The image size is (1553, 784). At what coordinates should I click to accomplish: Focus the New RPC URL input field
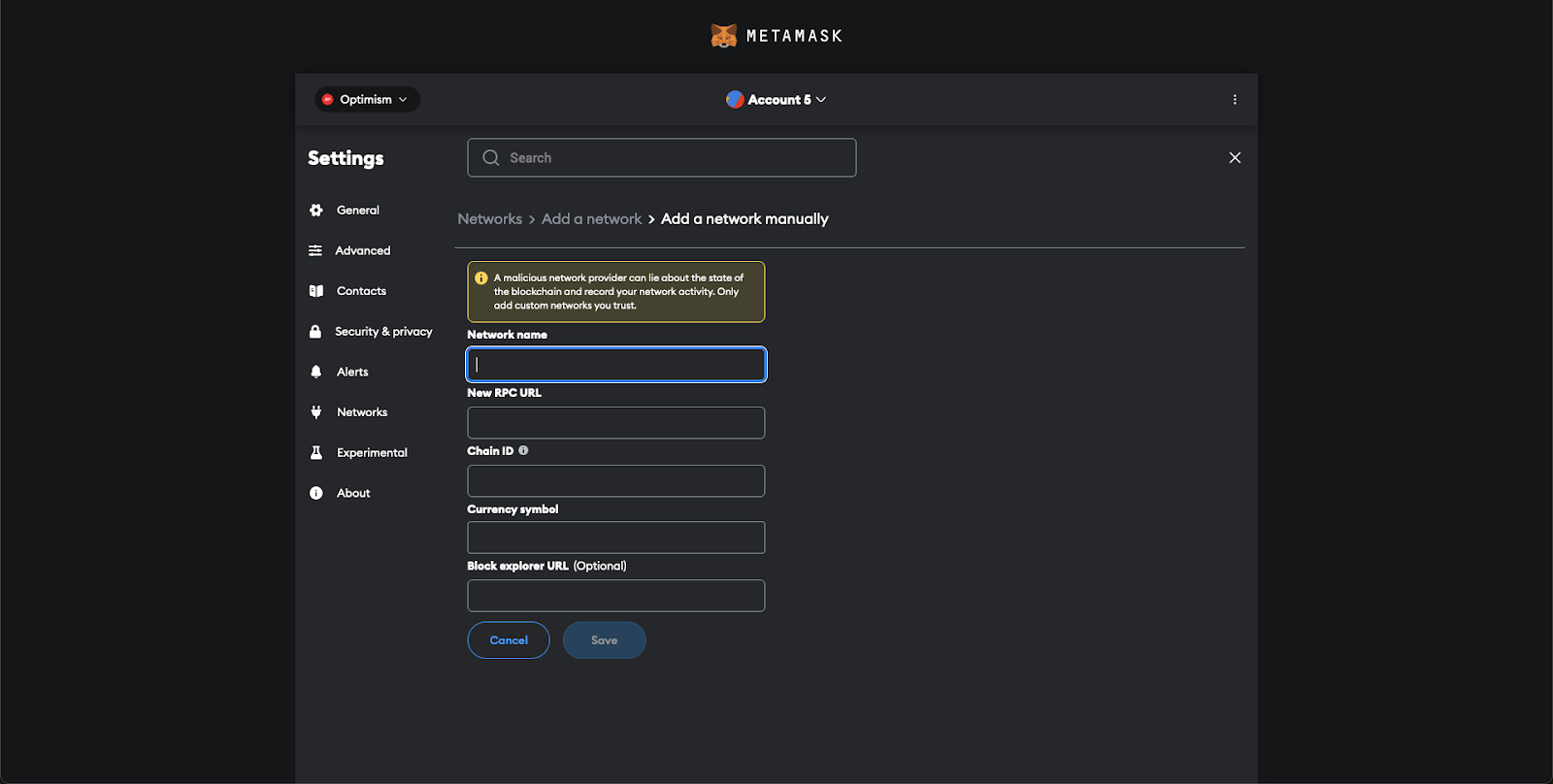[x=616, y=423]
